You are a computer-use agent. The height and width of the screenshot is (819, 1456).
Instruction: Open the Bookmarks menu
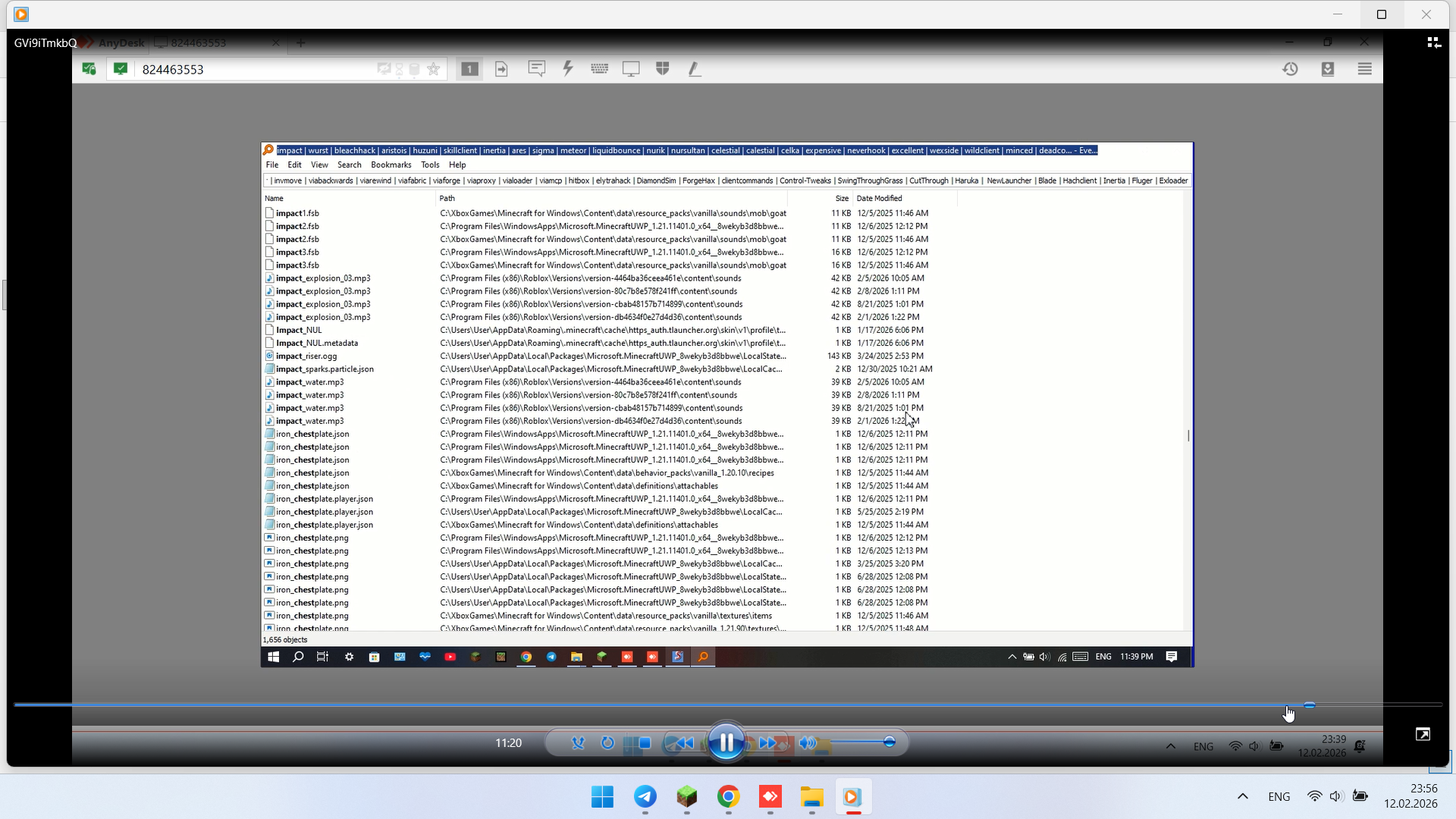click(391, 165)
